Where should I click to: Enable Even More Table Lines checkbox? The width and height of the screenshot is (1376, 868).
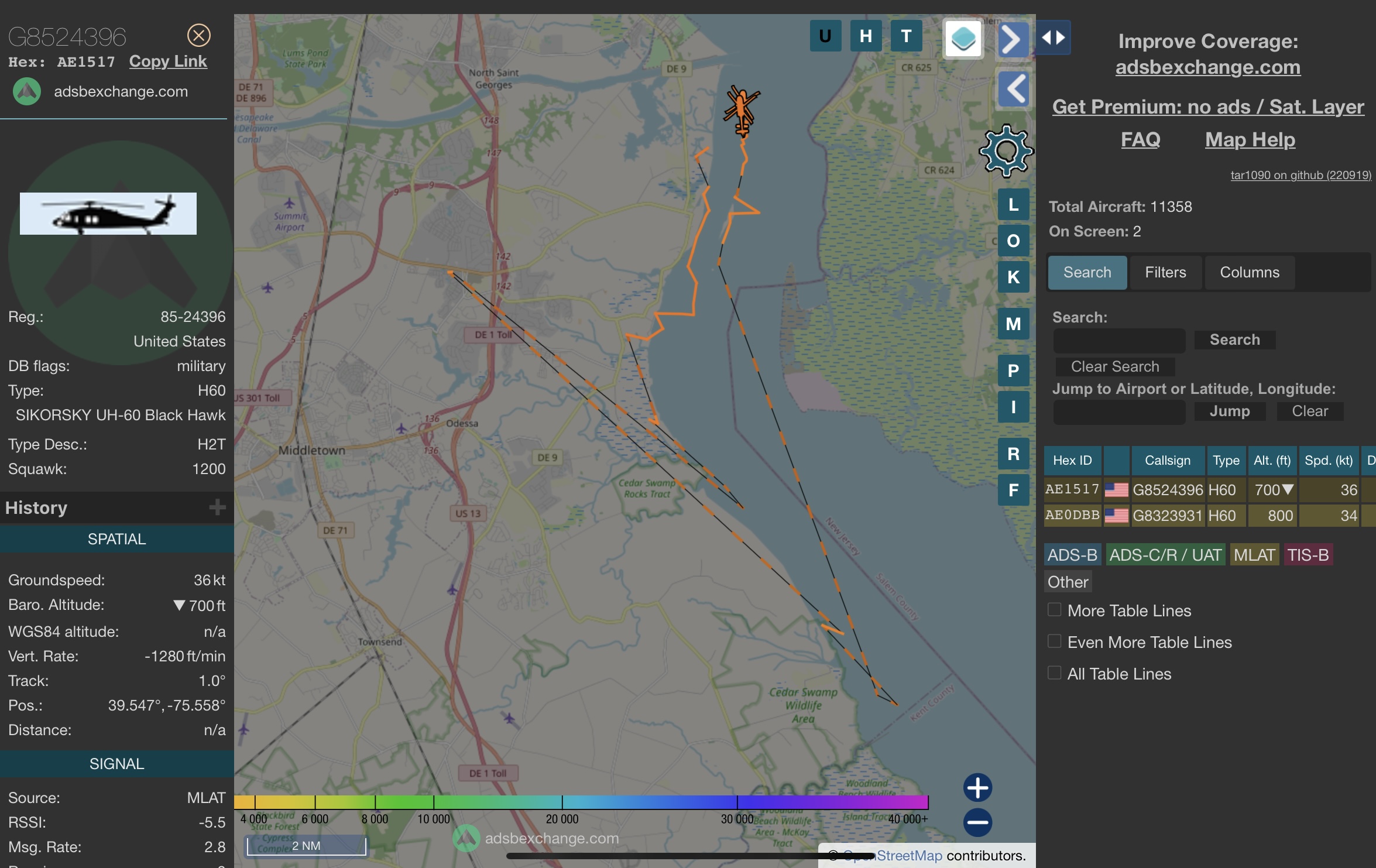point(1055,641)
